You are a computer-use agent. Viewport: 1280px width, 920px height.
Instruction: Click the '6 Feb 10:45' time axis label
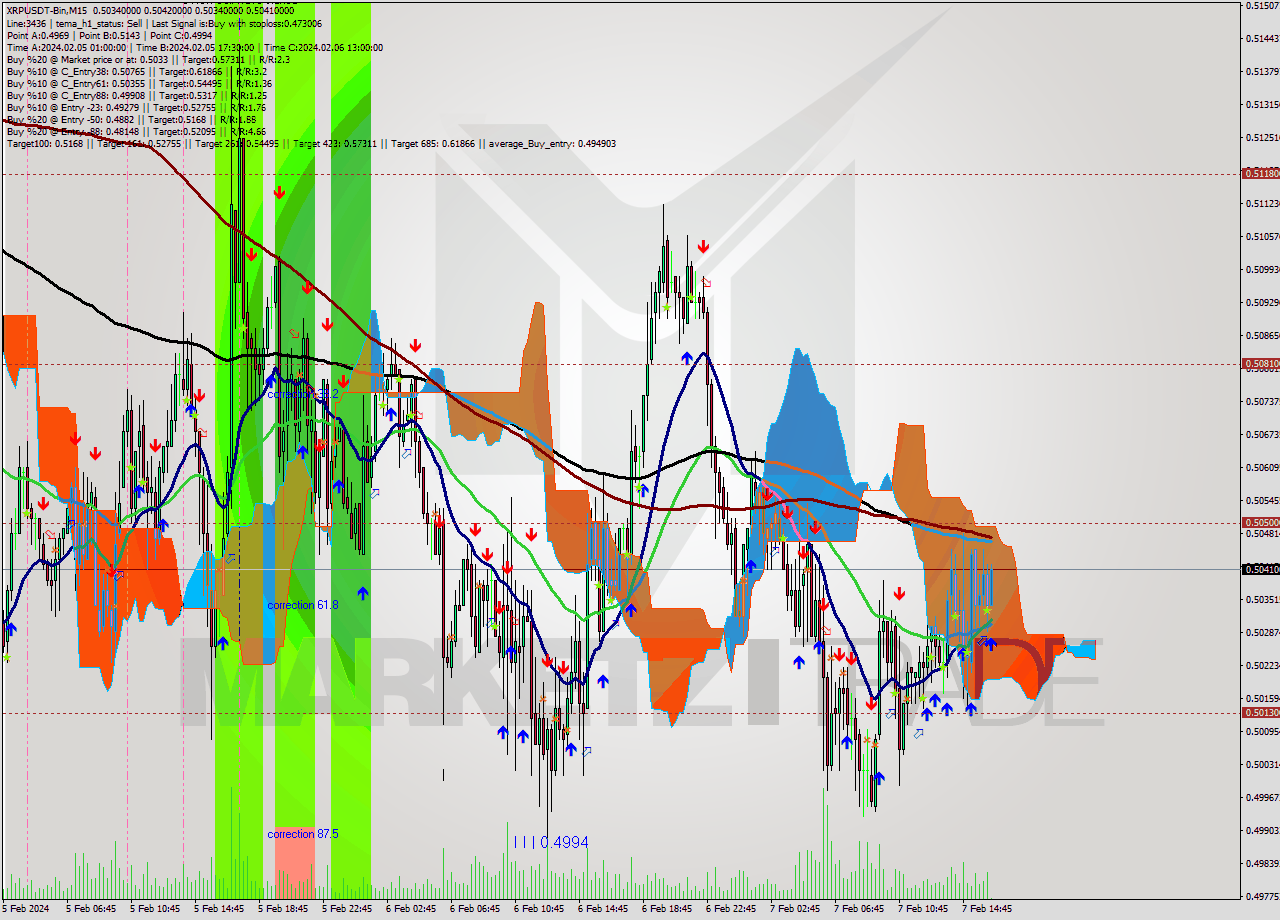(539, 909)
